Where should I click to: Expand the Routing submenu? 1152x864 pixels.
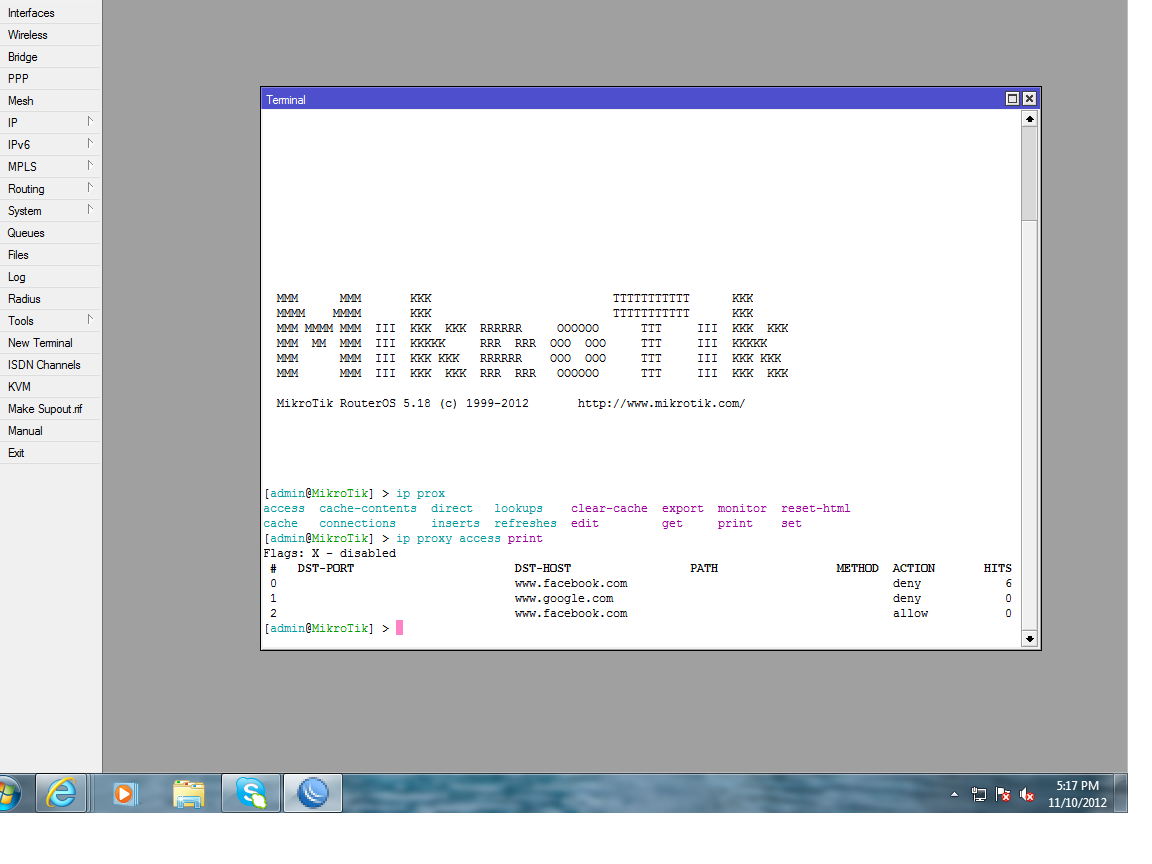50,189
